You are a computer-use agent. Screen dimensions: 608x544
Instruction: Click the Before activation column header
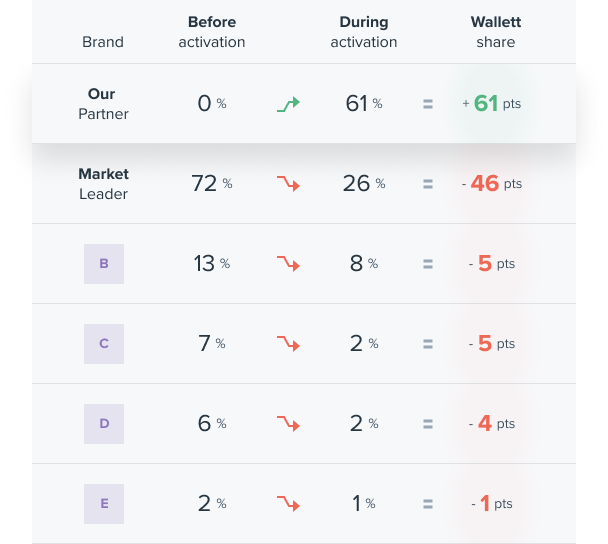212,32
